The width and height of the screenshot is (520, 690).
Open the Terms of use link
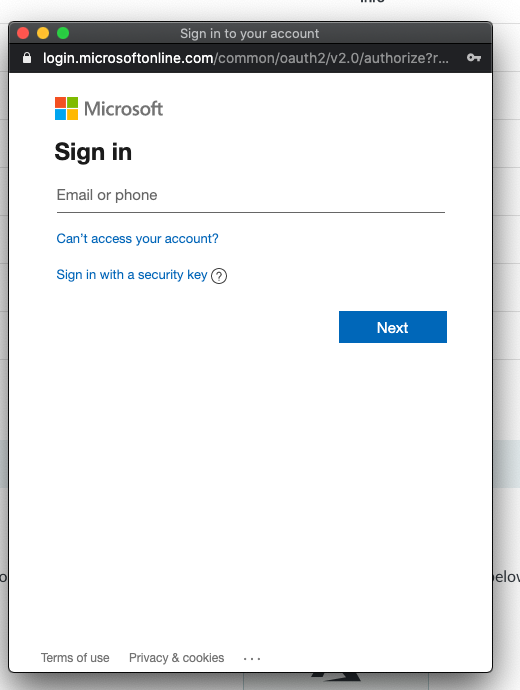click(75, 658)
